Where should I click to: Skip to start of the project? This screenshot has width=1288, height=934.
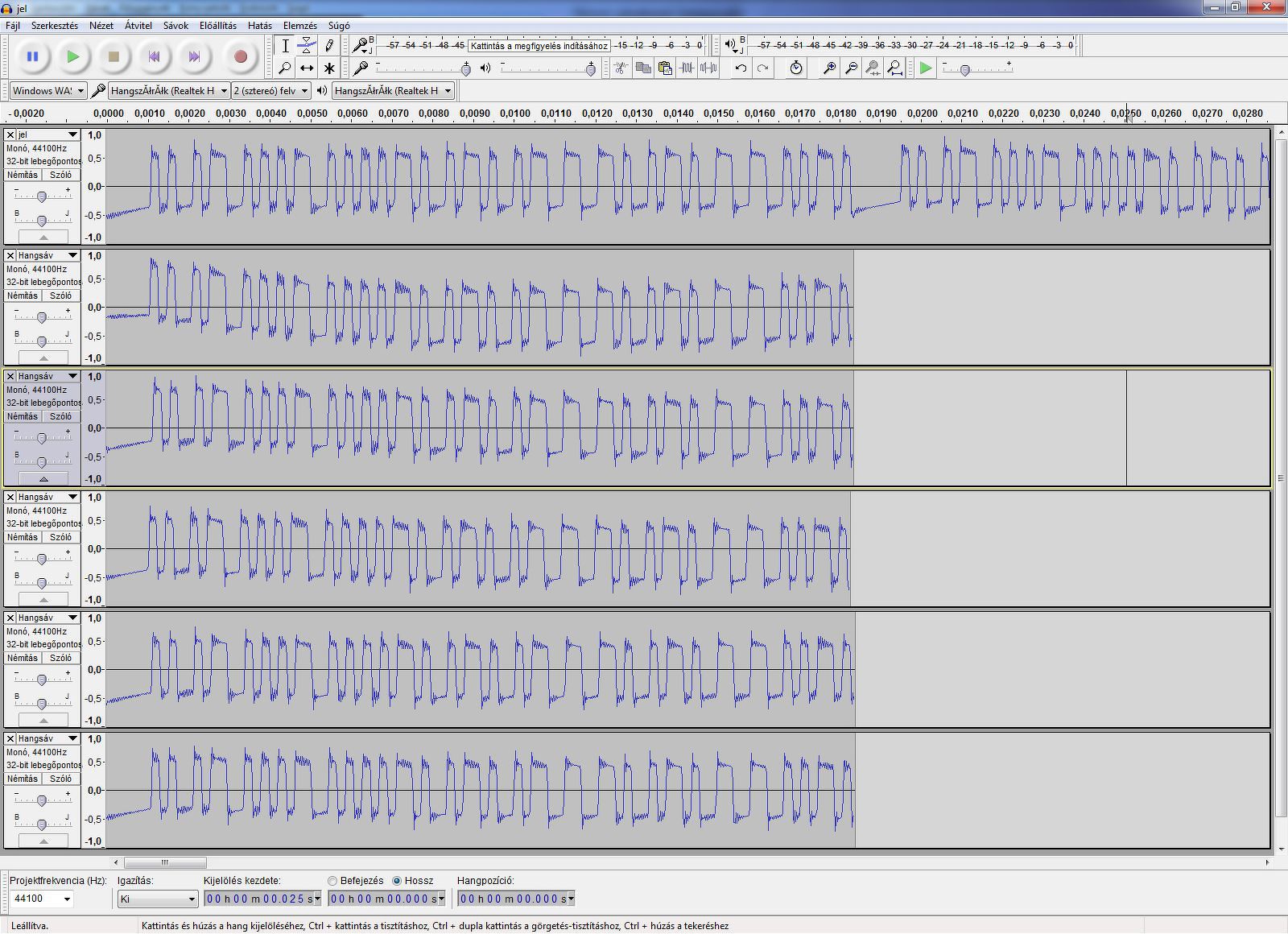(154, 56)
